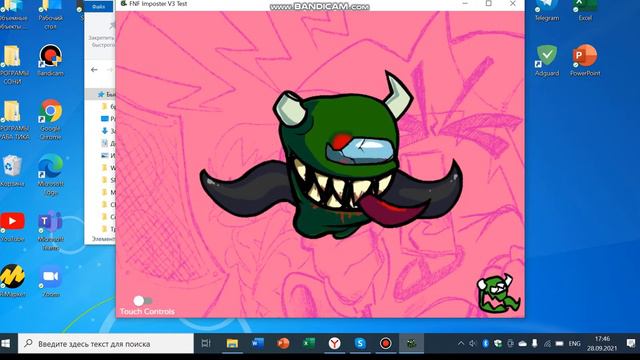Open Excel desktop shortcut
This screenshot has width=640, height=360.
(x=585, y=11)
